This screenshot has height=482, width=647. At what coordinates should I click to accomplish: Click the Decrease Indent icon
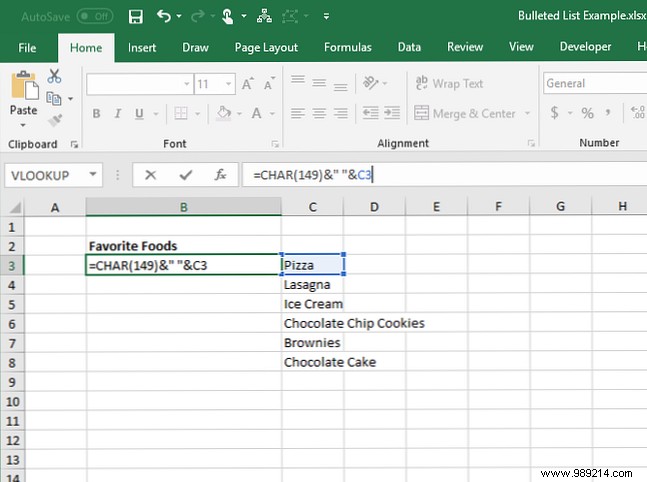[x=370, y=113]
